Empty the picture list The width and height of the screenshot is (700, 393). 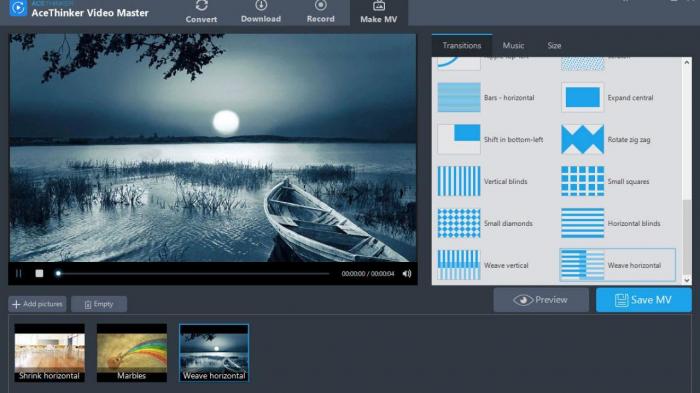pyautogui.click(x=99, y=304)
